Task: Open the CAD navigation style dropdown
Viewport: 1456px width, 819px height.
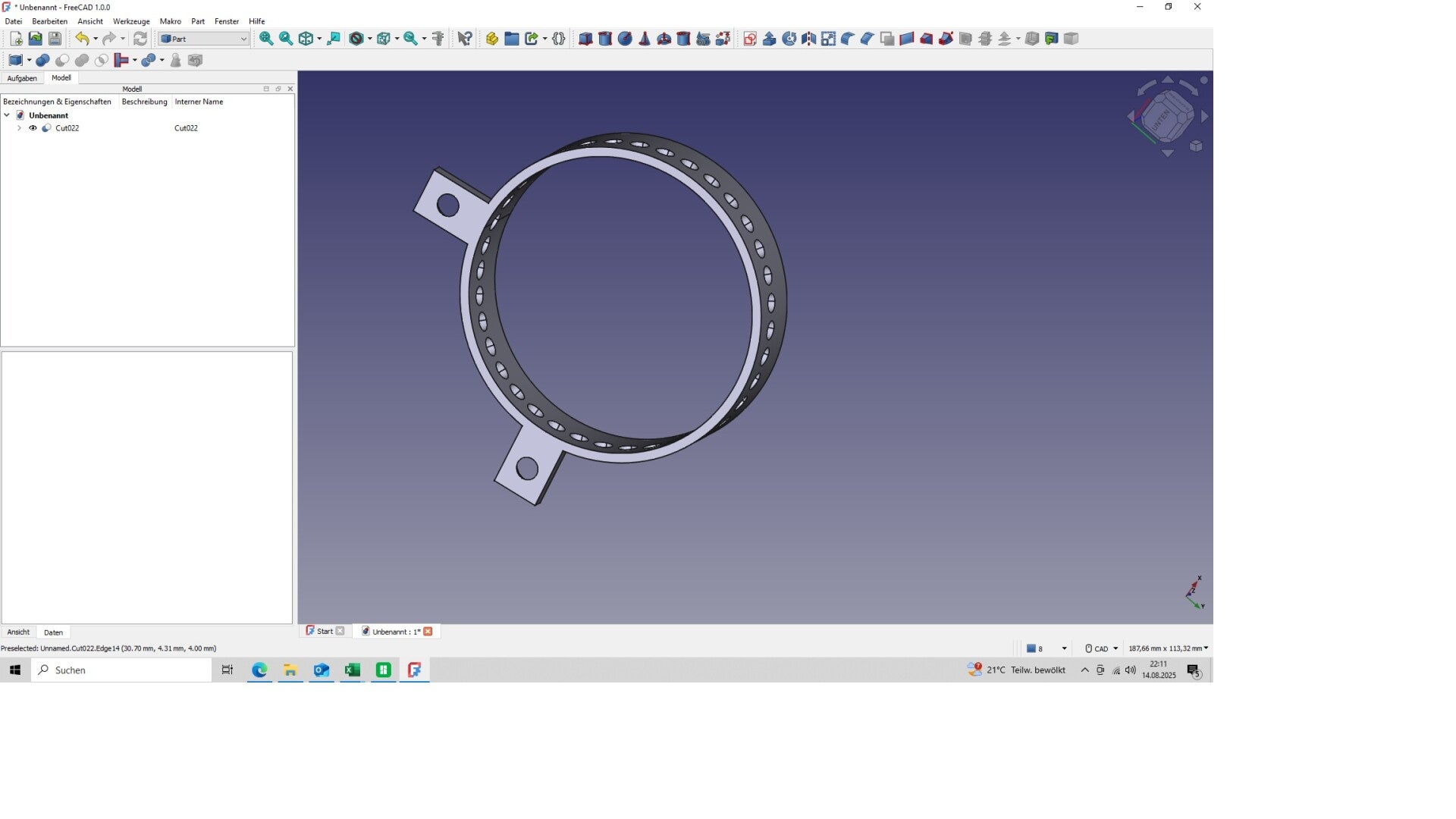Action: [x=1102, y=648]
